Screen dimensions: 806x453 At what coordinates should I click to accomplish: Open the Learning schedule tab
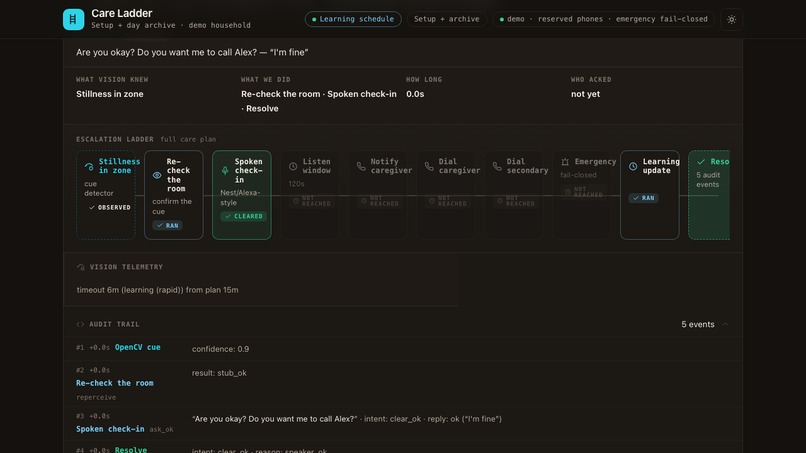[353, 19]
